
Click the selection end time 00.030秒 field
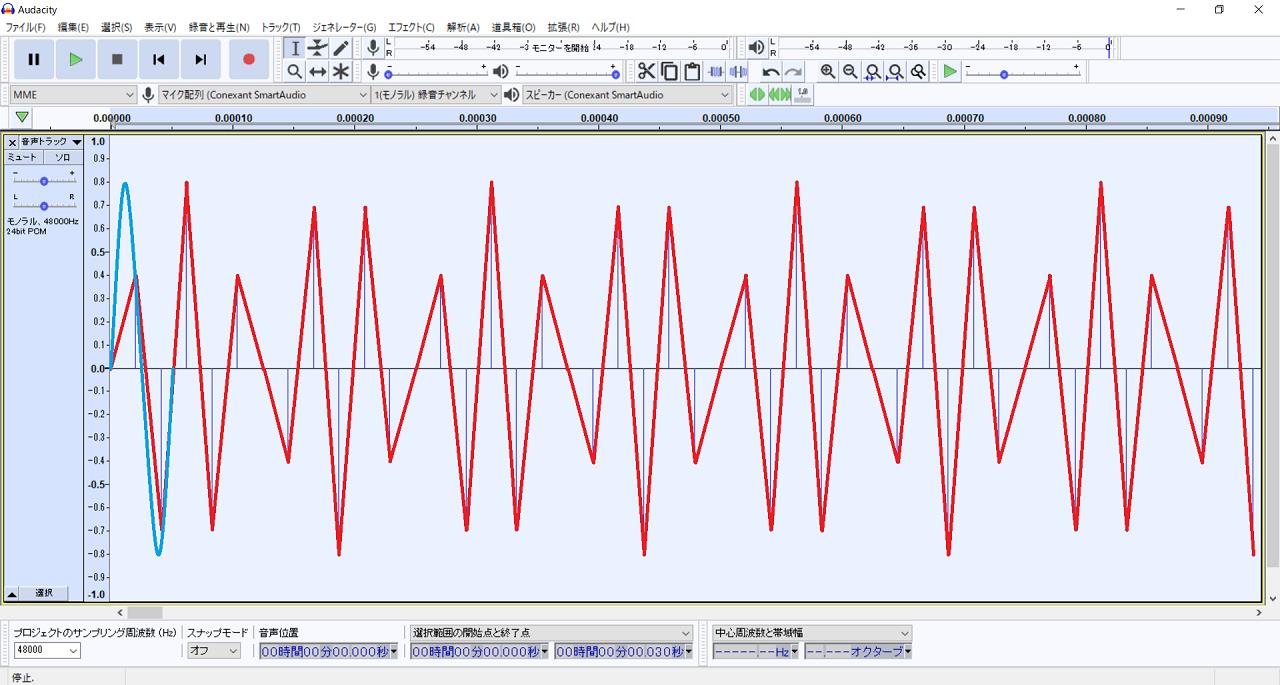pos(626,651)
